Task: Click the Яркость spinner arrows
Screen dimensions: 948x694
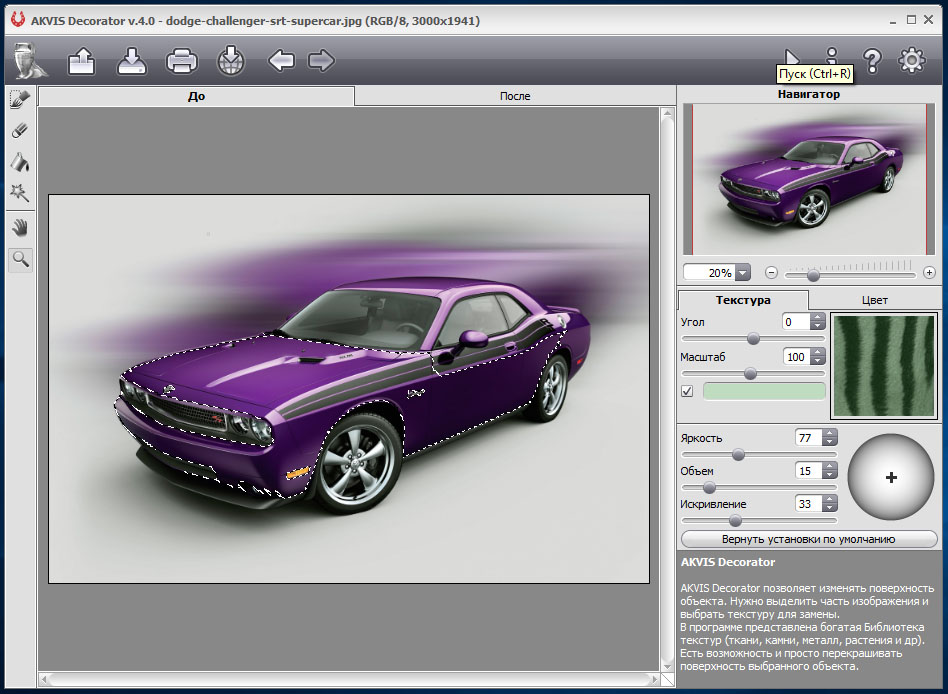Action: tap(830, 438)
